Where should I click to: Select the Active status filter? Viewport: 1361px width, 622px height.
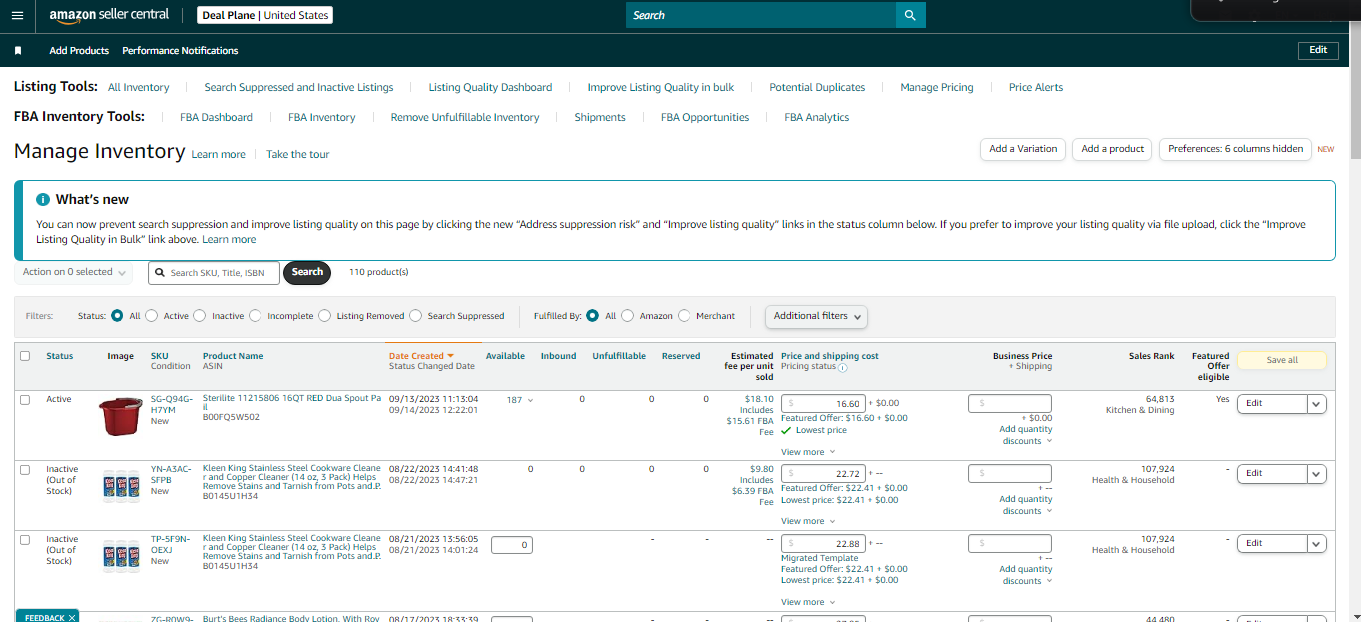coord(152,316)
